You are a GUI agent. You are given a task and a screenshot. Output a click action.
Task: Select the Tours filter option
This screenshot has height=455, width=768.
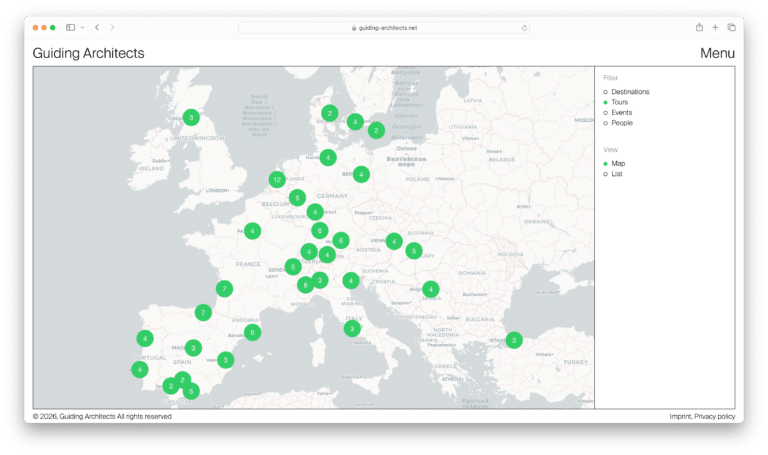619,102
